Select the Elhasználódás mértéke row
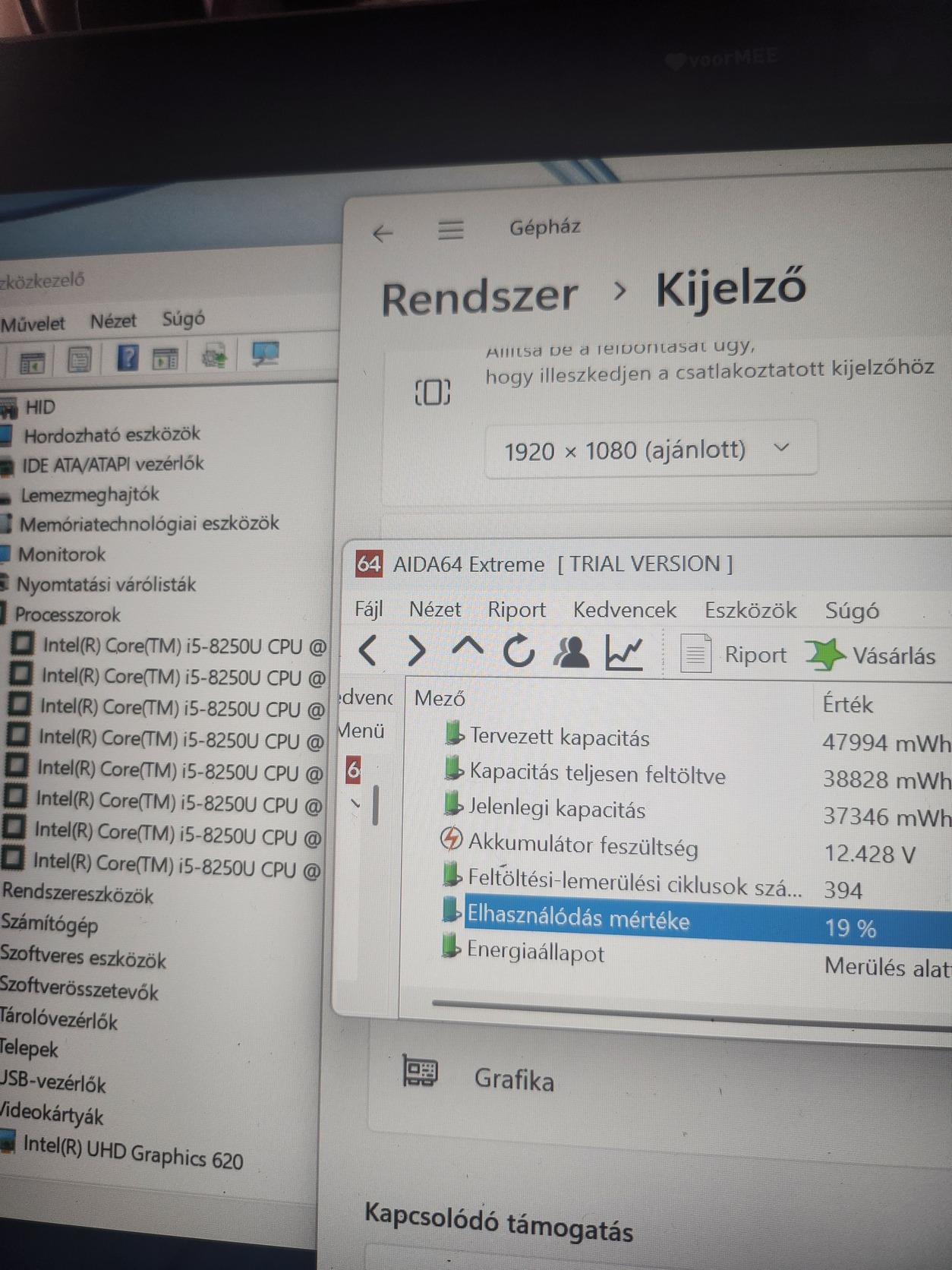The image size is (952, 1270). pos(695,921)
